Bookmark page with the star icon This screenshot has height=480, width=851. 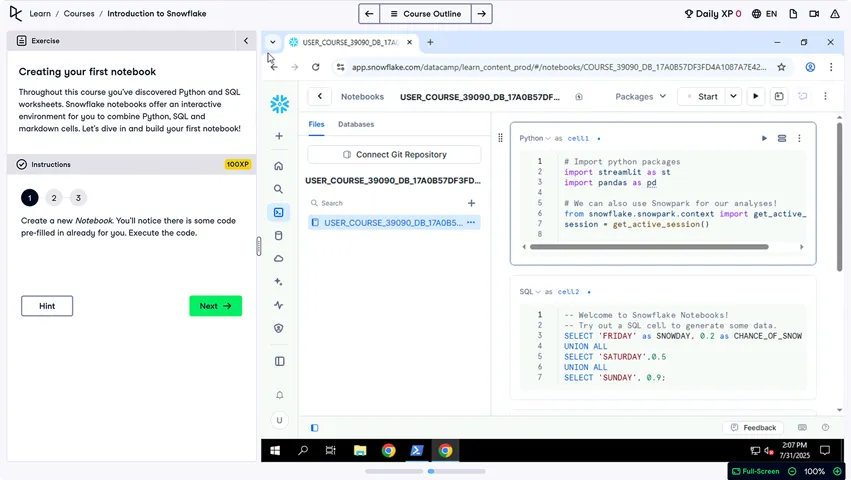coord(782,67)
